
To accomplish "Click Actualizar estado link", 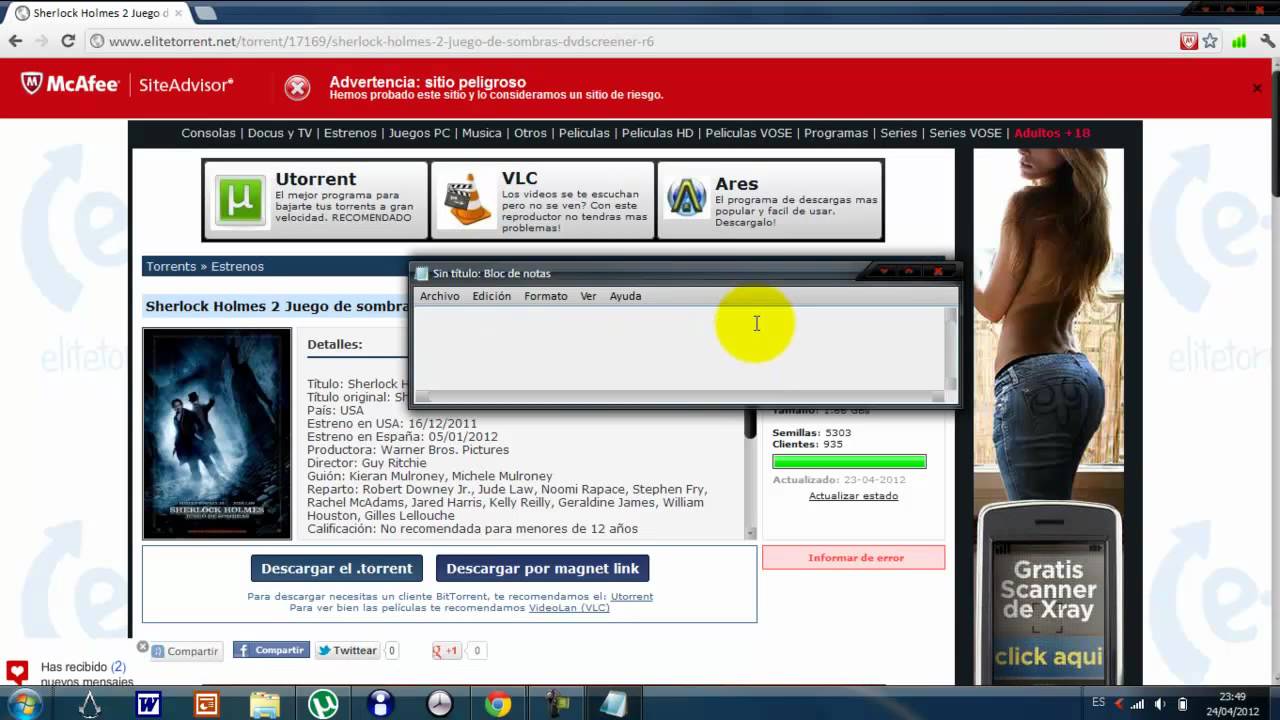I will click(x=853, y=496).
